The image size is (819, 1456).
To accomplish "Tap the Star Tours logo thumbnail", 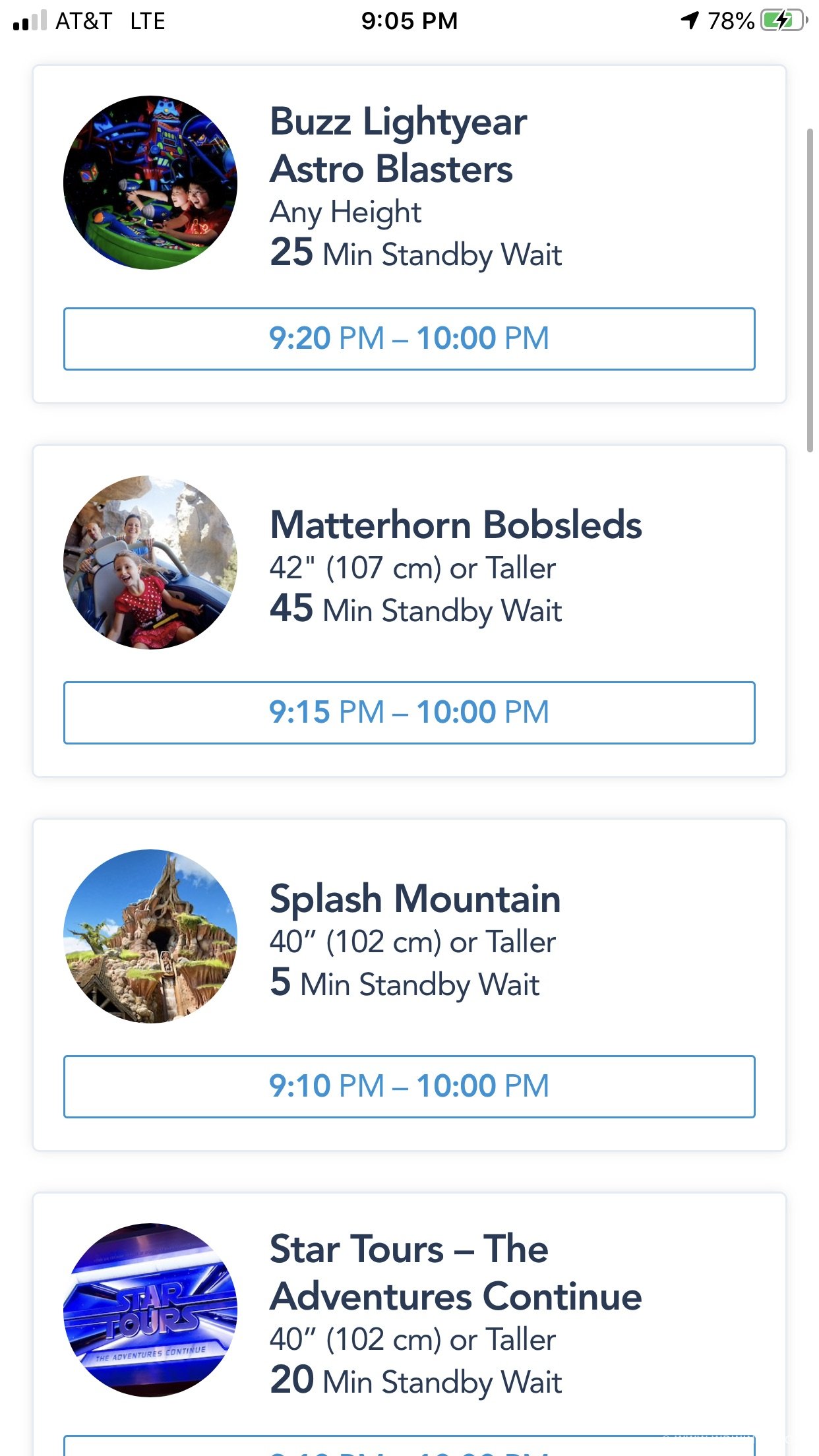I will click(x=150, y=1310).
